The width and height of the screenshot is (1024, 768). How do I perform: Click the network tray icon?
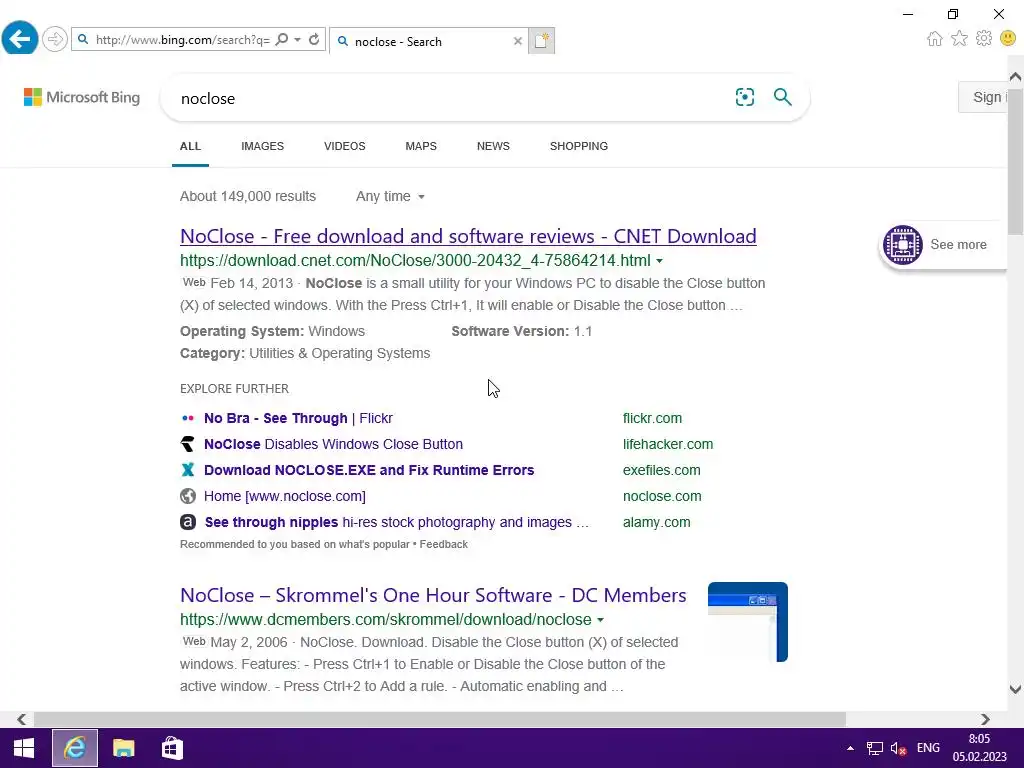point(874,748)
